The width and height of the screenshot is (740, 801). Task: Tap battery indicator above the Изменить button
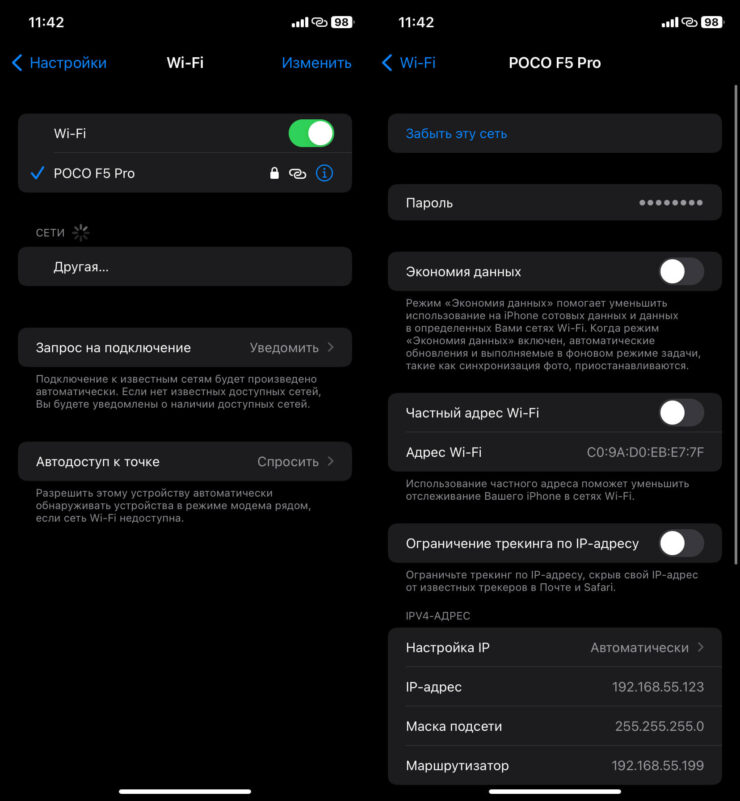pyautogui.click(x=341, y=22)
